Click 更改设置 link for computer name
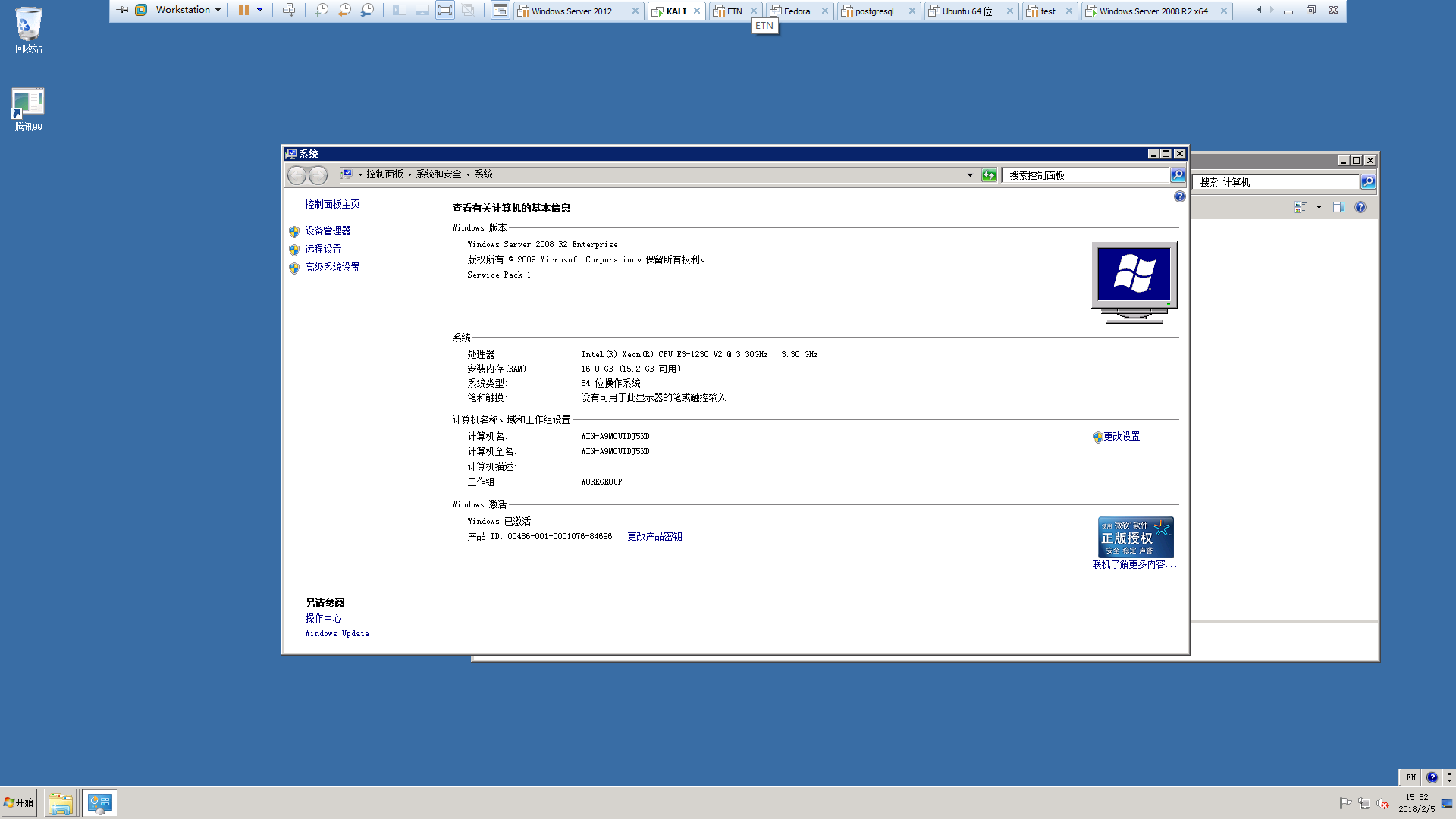The width and height of the screenshot is (1456, 819). coord(1122,436)
